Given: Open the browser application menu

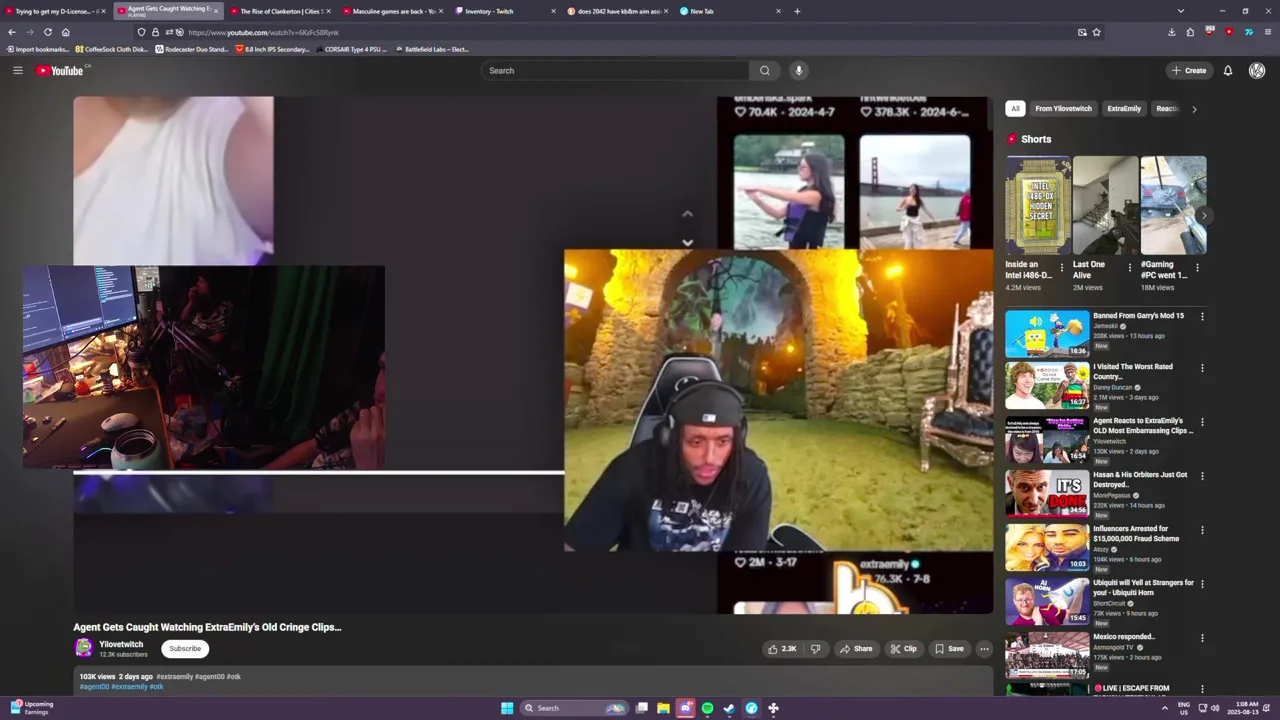Looking at the screenshot, I should (1267, 32).
